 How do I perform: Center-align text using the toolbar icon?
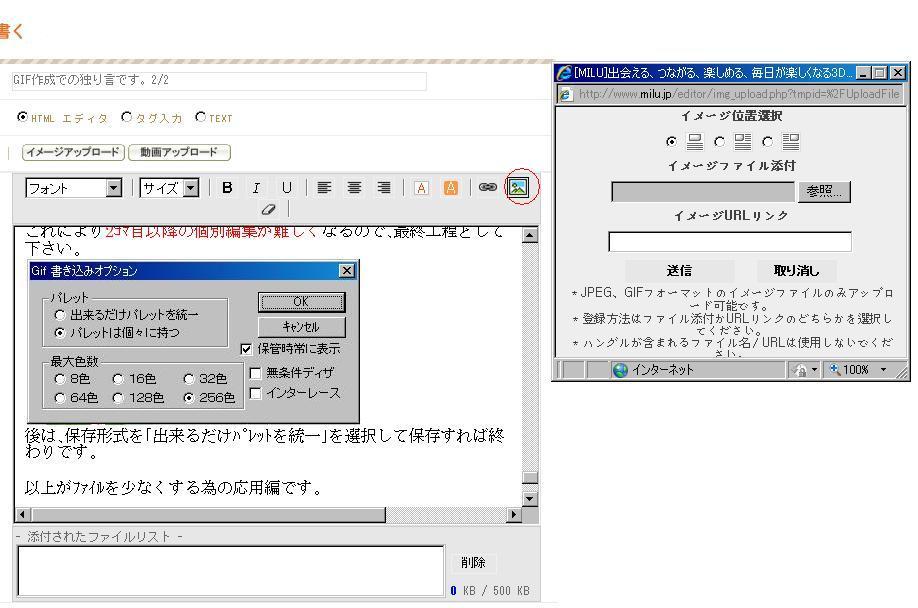tap(354, 188)
